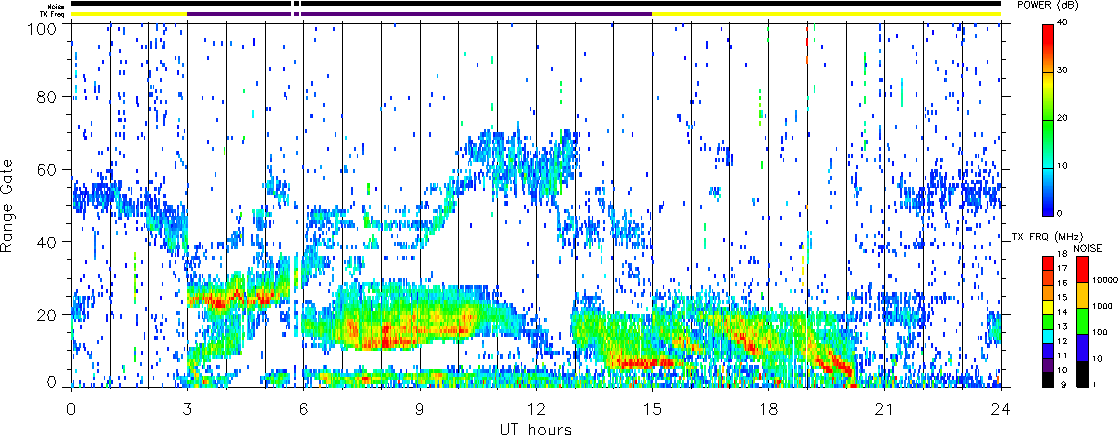The image size is (1118, 435).
Task: Click the 'UT hours' x-axis label
Action: [x=535, y=428]
